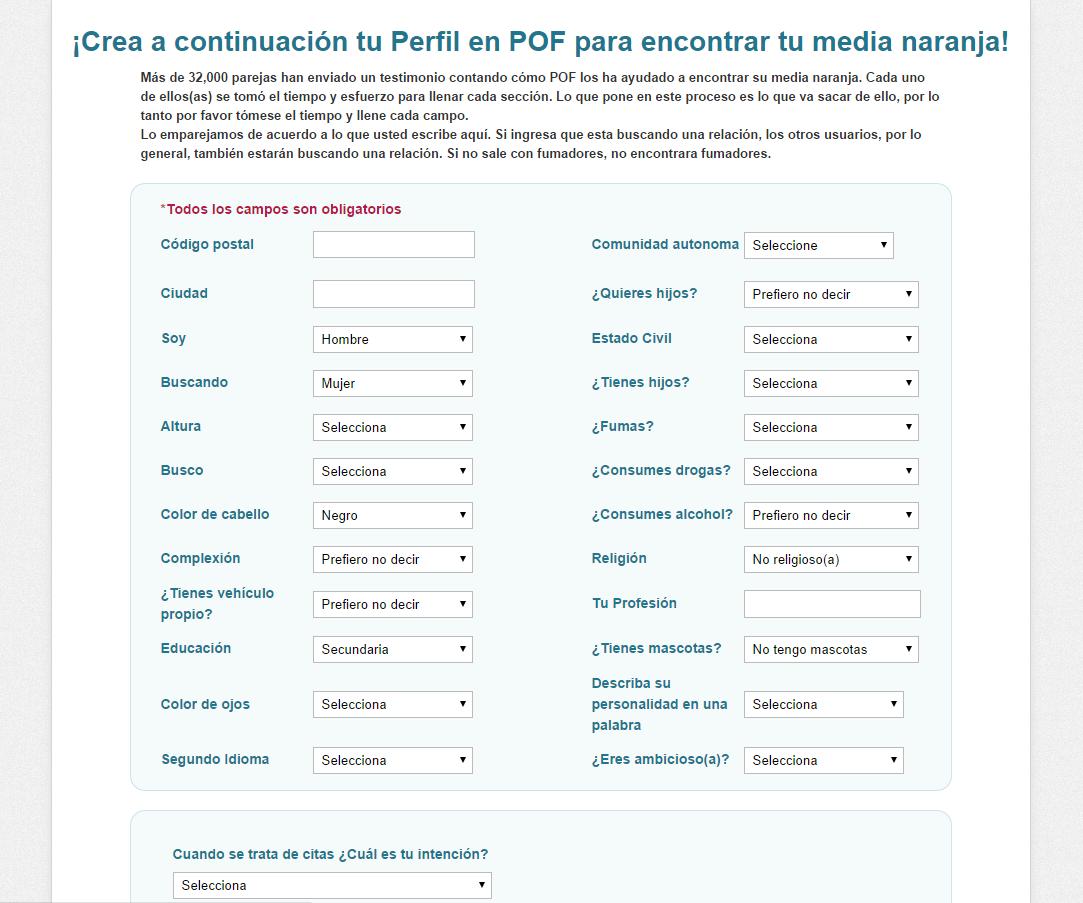Open the dating intention Selecciona dropdown
This screenshot has height=903, width=1083.
pos(332,885)
